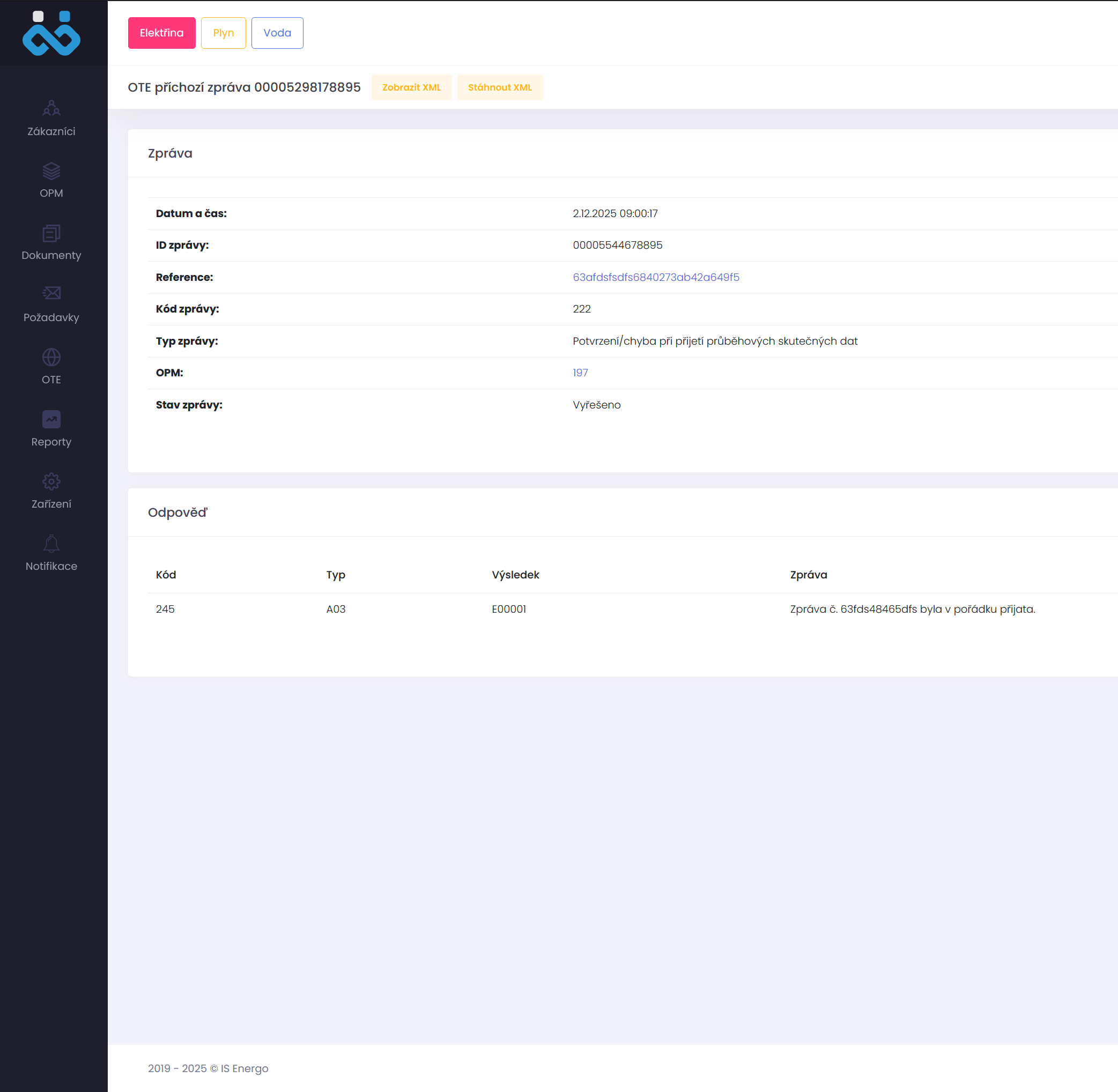Open the Zařízení gear icon
1118x1092 pixels.
51,481
